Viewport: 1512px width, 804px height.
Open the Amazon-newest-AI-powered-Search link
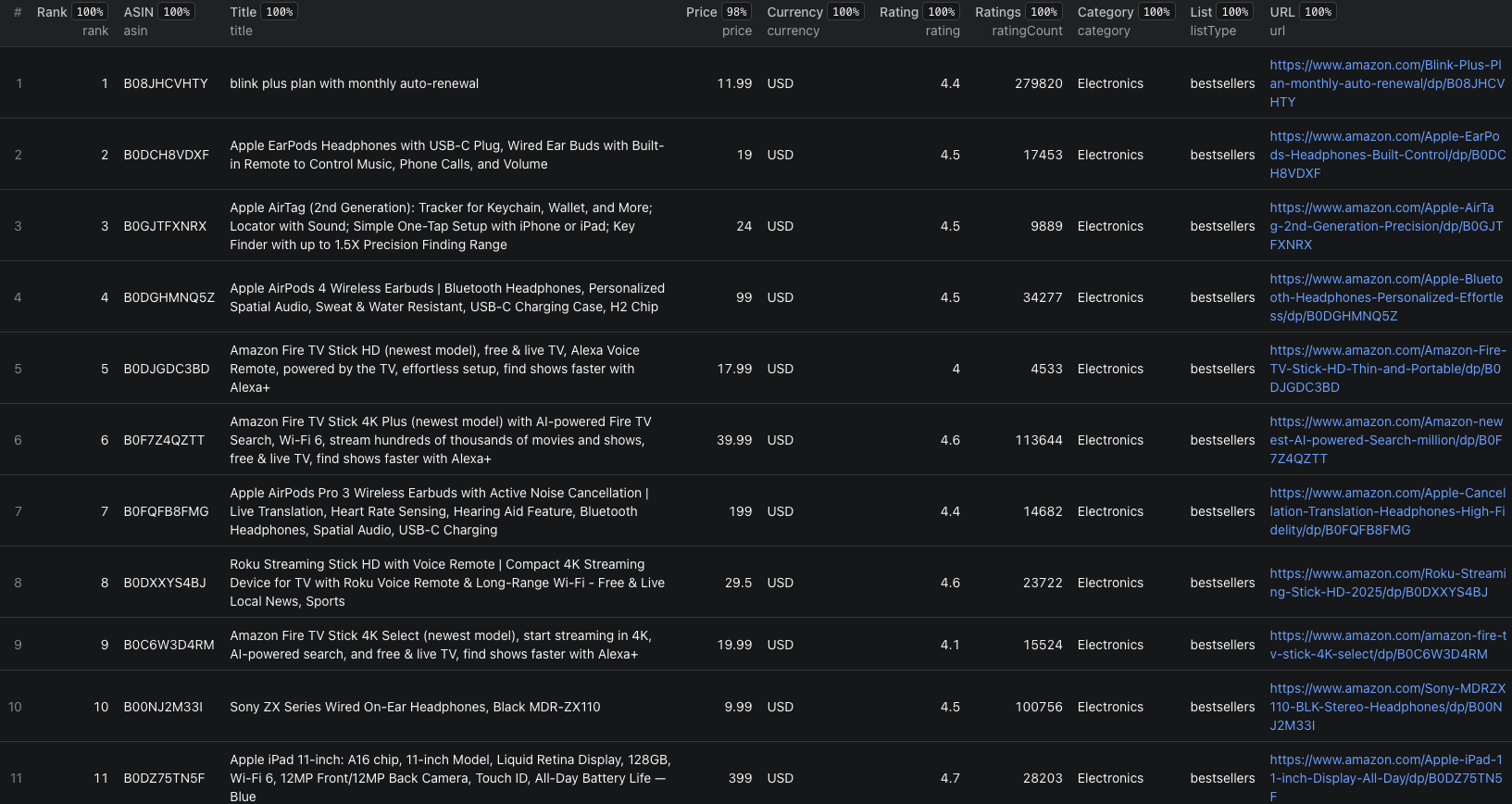[x=1387, y=440]
